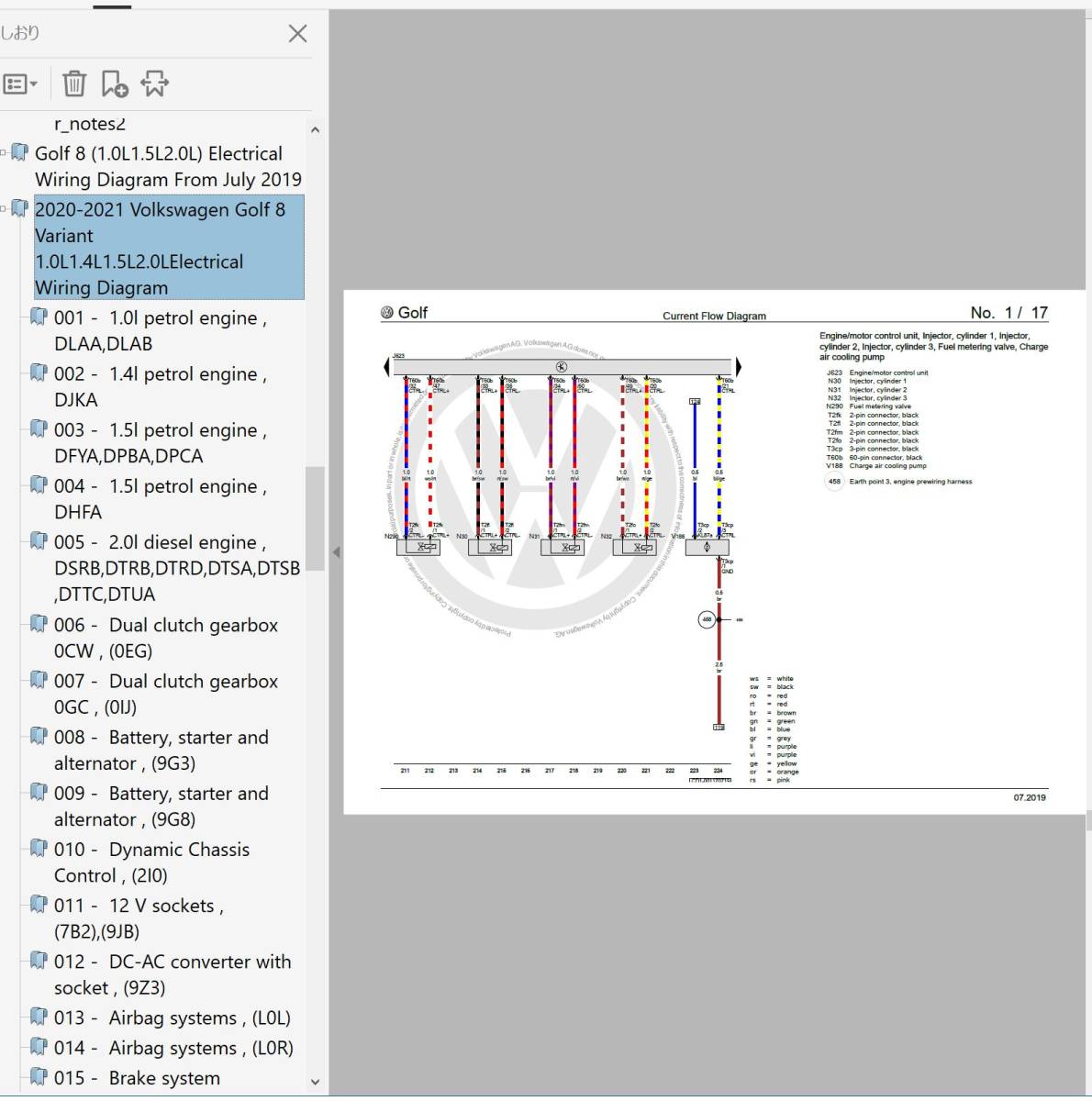Delete the selected bookmark with trash icon

pos(73,83)
